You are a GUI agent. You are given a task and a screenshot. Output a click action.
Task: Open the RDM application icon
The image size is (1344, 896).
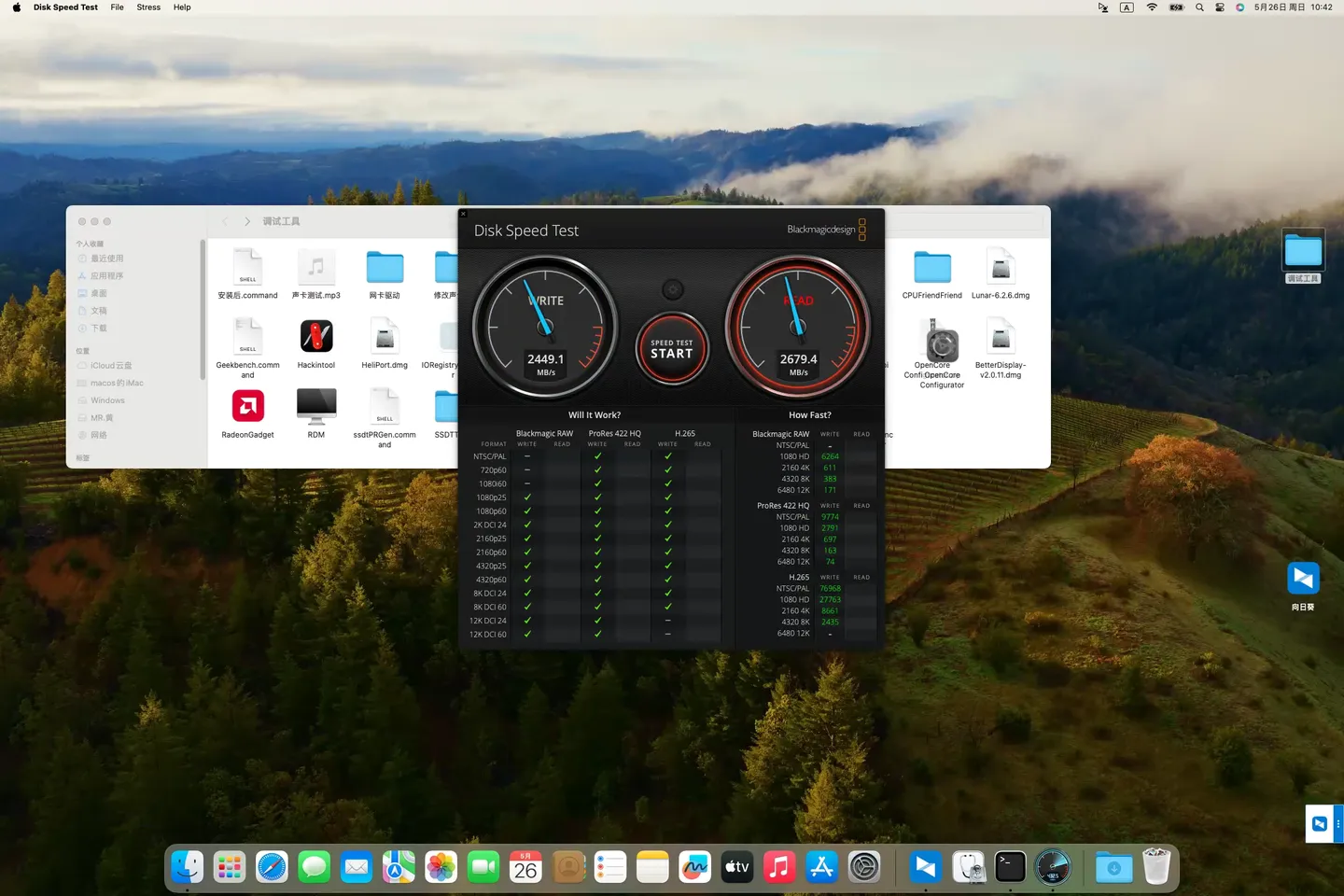[x=315, y=406]
